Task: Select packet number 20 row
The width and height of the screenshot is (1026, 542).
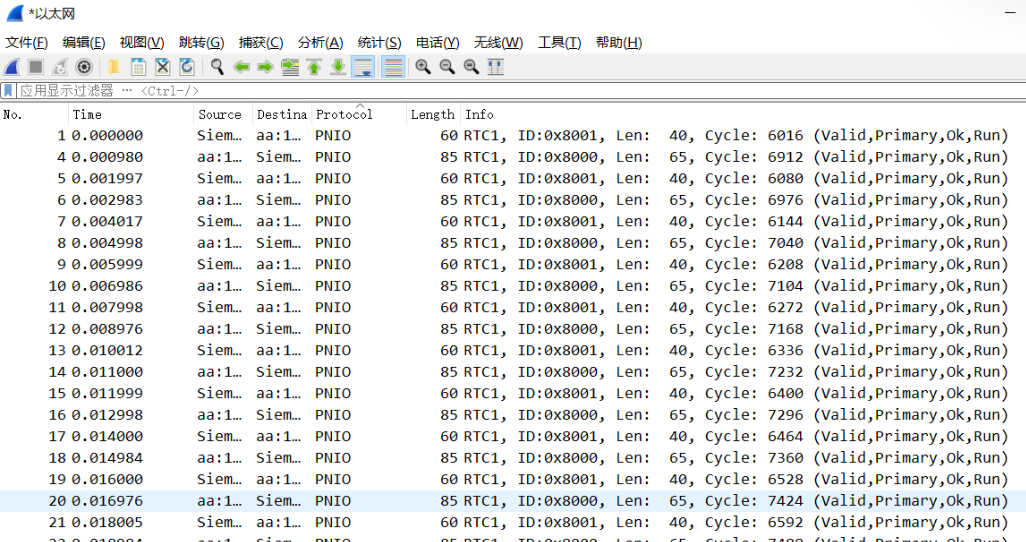Action: coord(500,501)
